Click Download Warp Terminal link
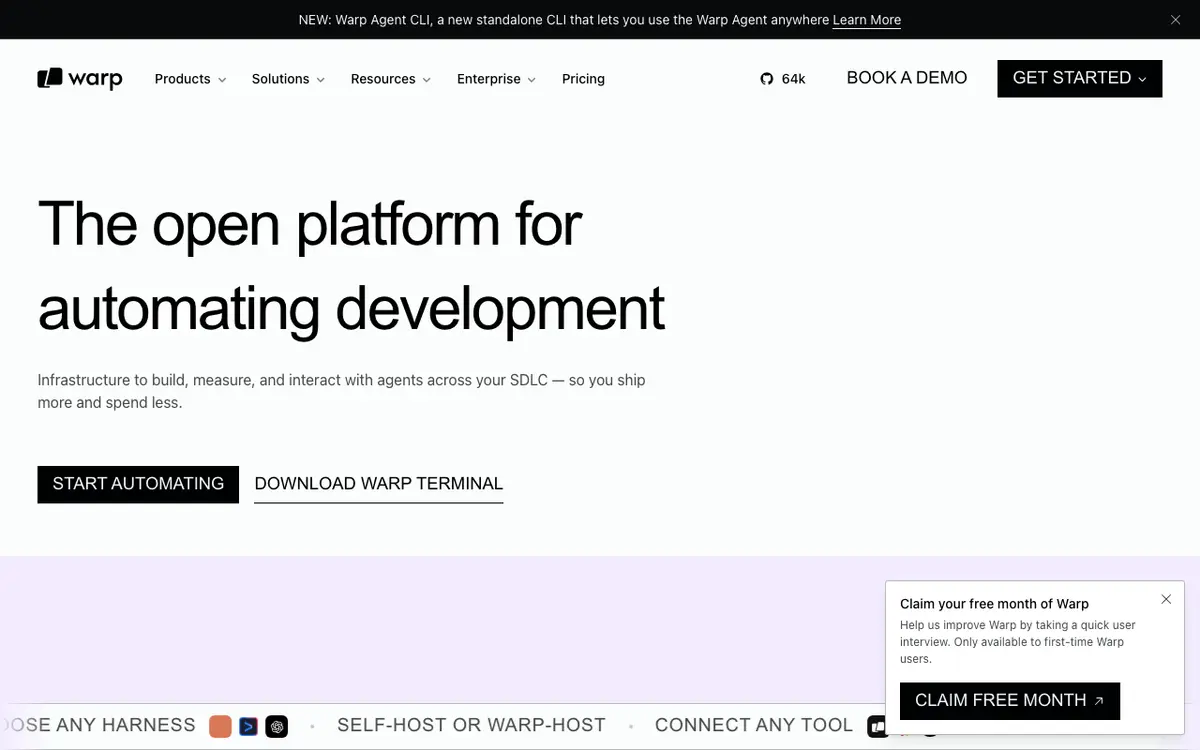The height and width of the screenshot is (750, 1200). click(378, 484)
